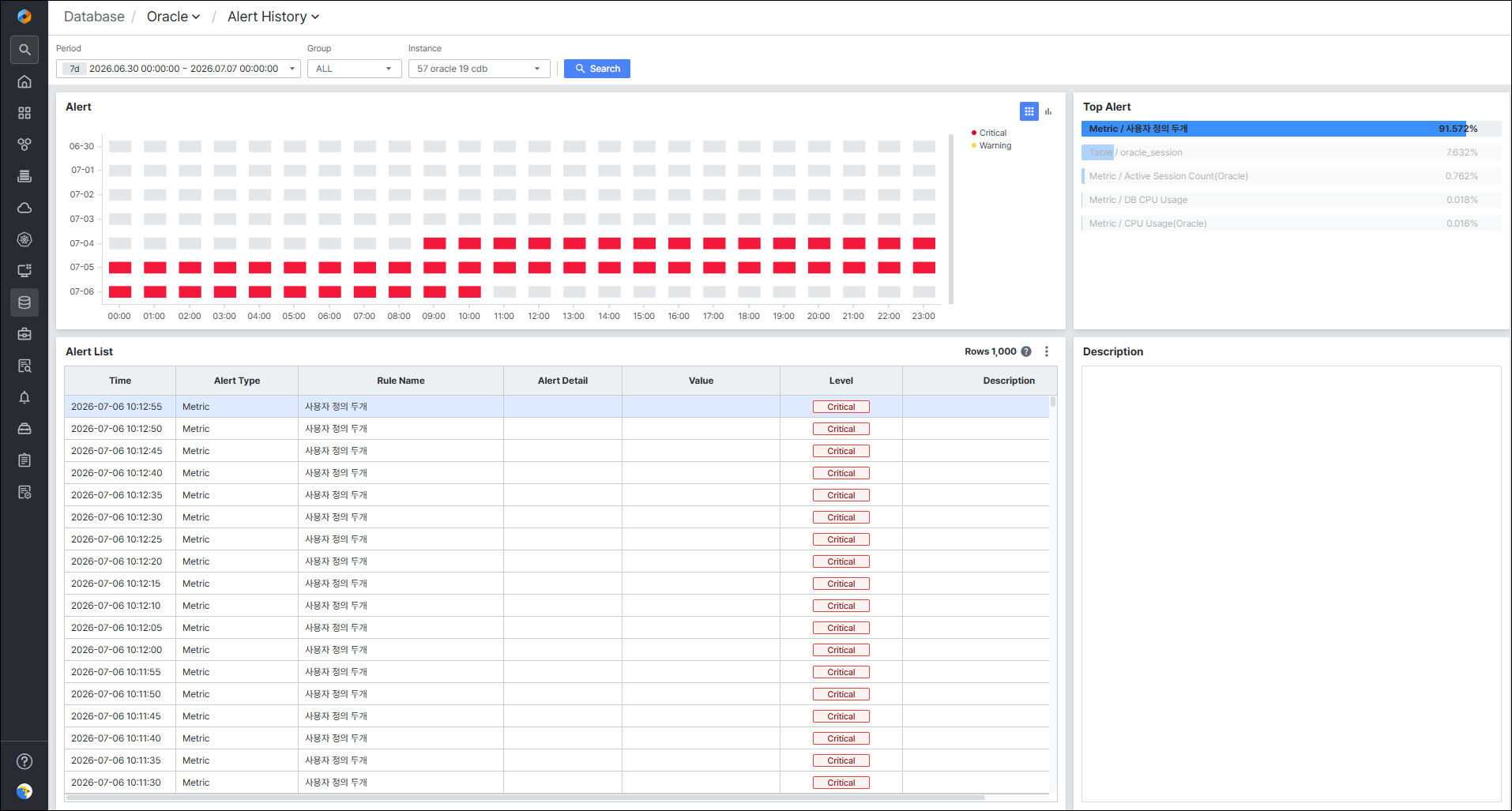Select alert row 2026-07-06 10:11:55

[x=557, y=672]
